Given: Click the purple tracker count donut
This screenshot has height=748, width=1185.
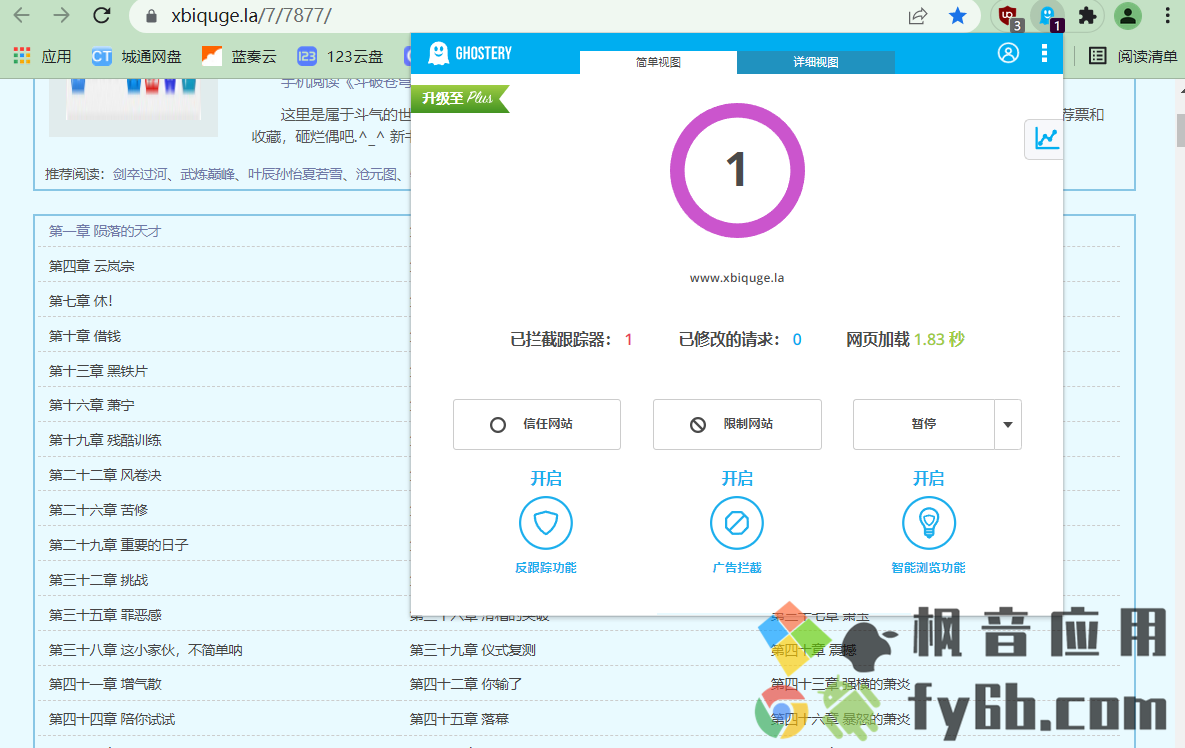Looking at the screenshot, I should (737, 171).
